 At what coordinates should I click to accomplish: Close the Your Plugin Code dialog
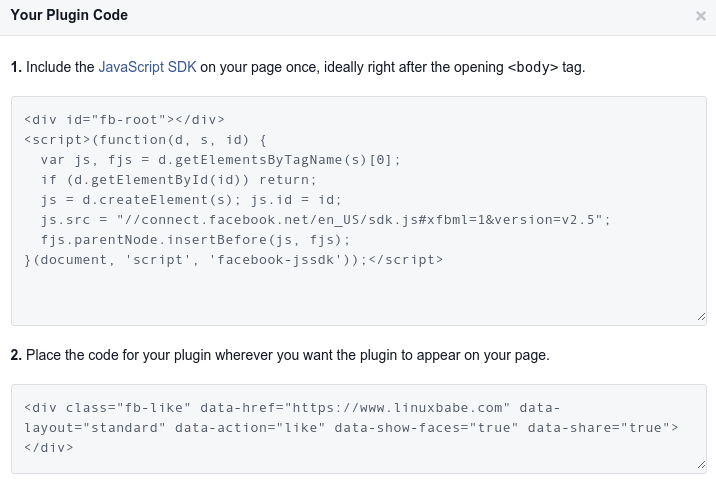(701, 16)
